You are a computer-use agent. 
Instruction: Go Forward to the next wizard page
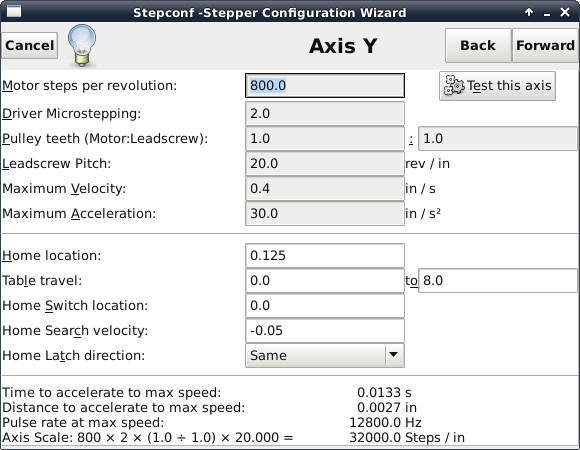(x=545, y=45)
